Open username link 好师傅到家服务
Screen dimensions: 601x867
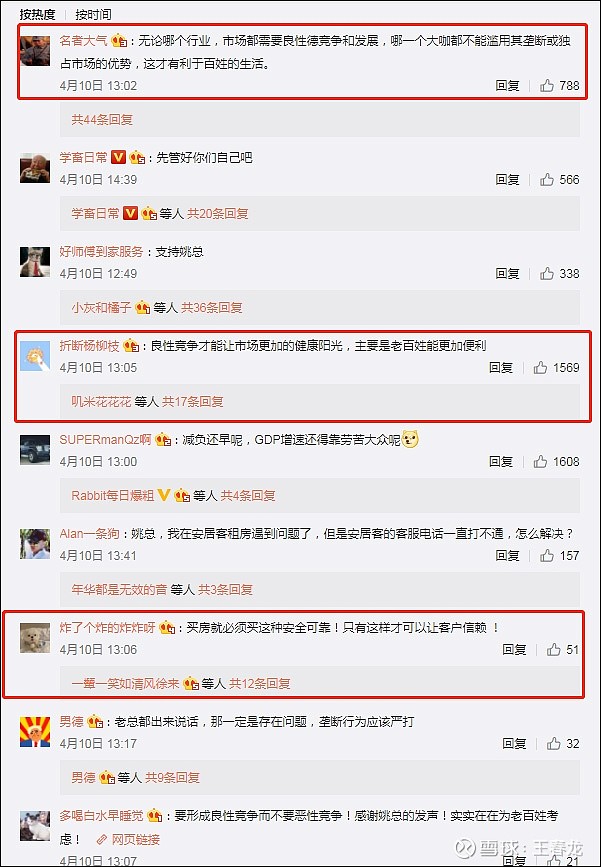pyautogui.click(x=101, y=252)
